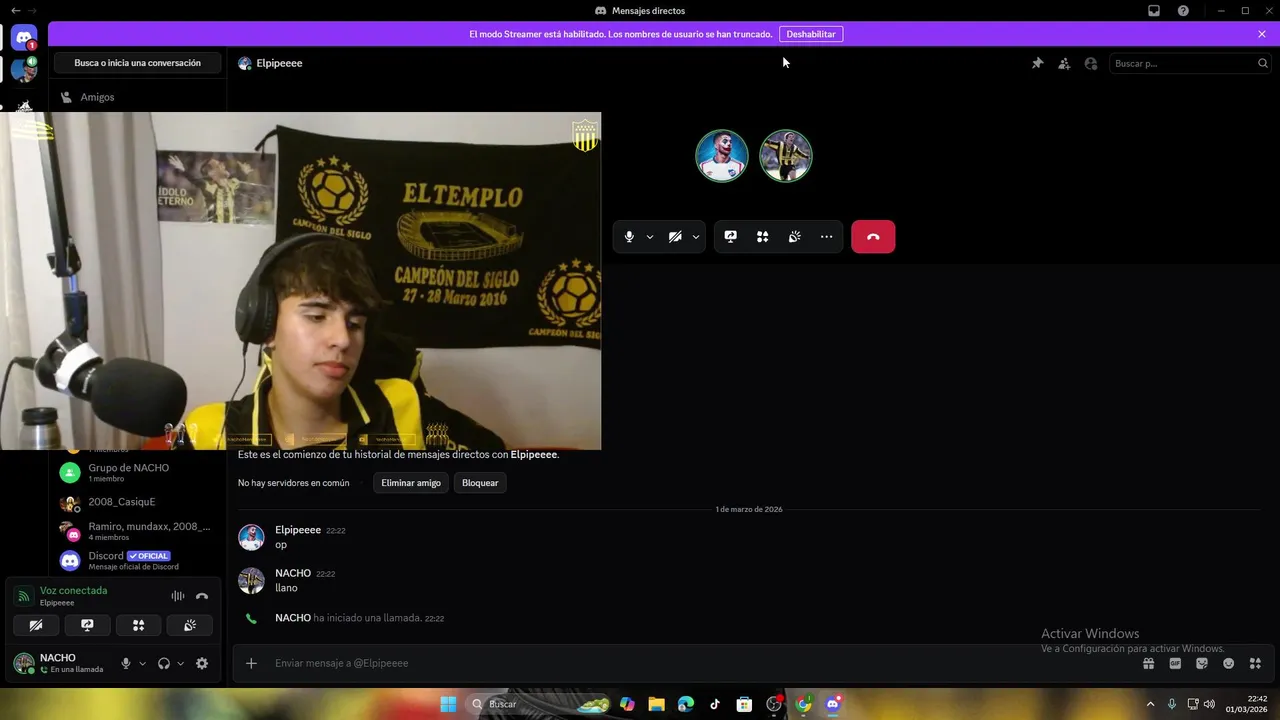This screenshot has width=1280, height=720.
Task: Open the GIF picker
Action: [1175, 663]
